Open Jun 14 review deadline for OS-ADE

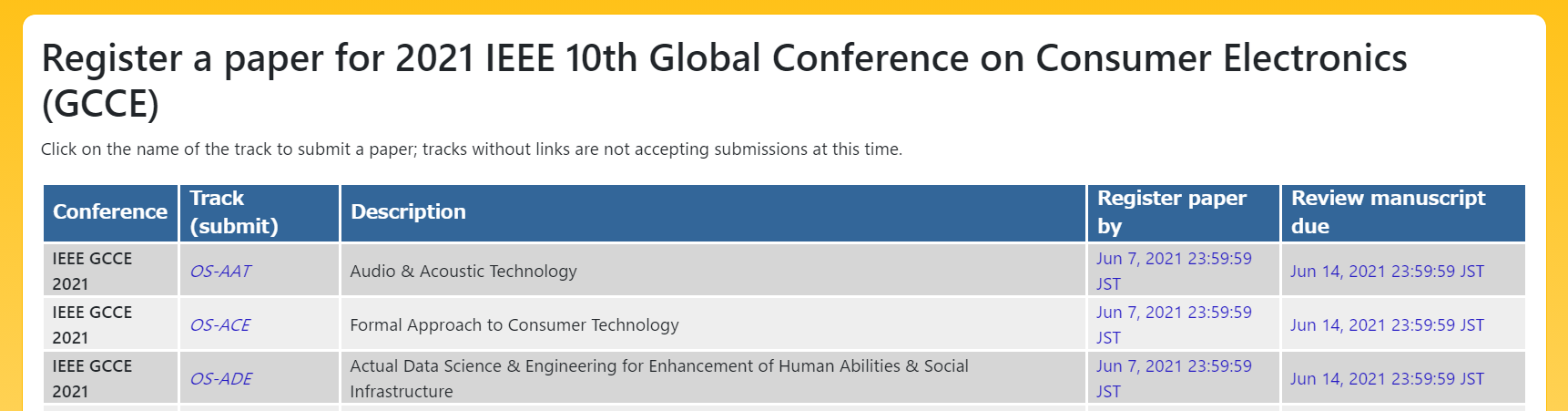[x=1387, y=378]
